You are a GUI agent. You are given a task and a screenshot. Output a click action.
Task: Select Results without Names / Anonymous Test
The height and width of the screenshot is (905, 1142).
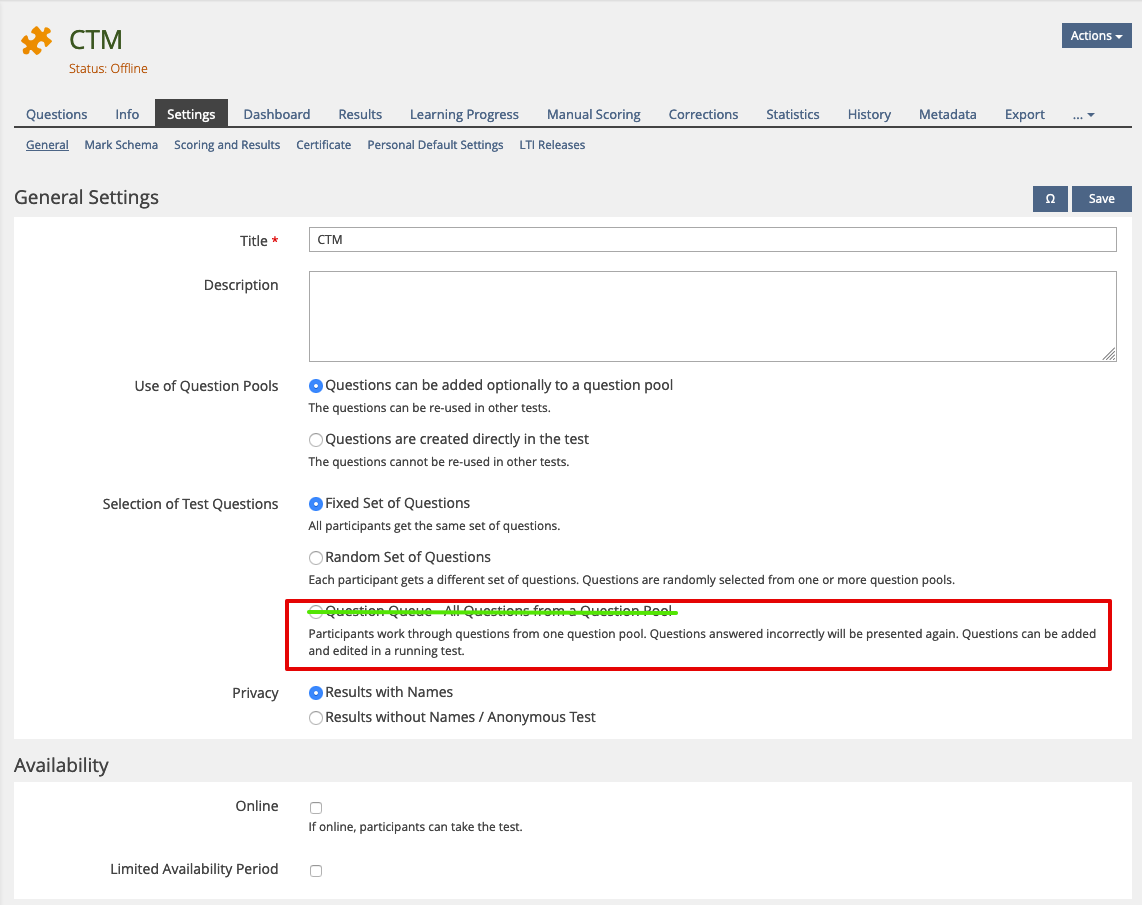tap(316, 718)
